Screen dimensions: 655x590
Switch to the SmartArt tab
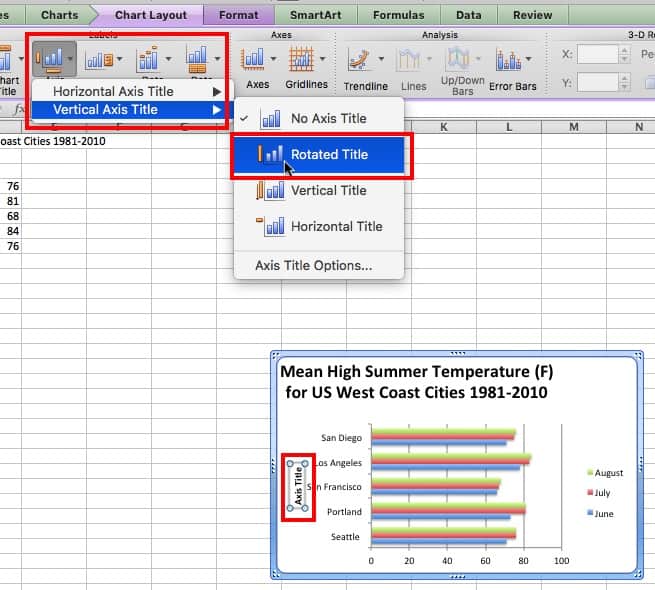tap(313, 15)
